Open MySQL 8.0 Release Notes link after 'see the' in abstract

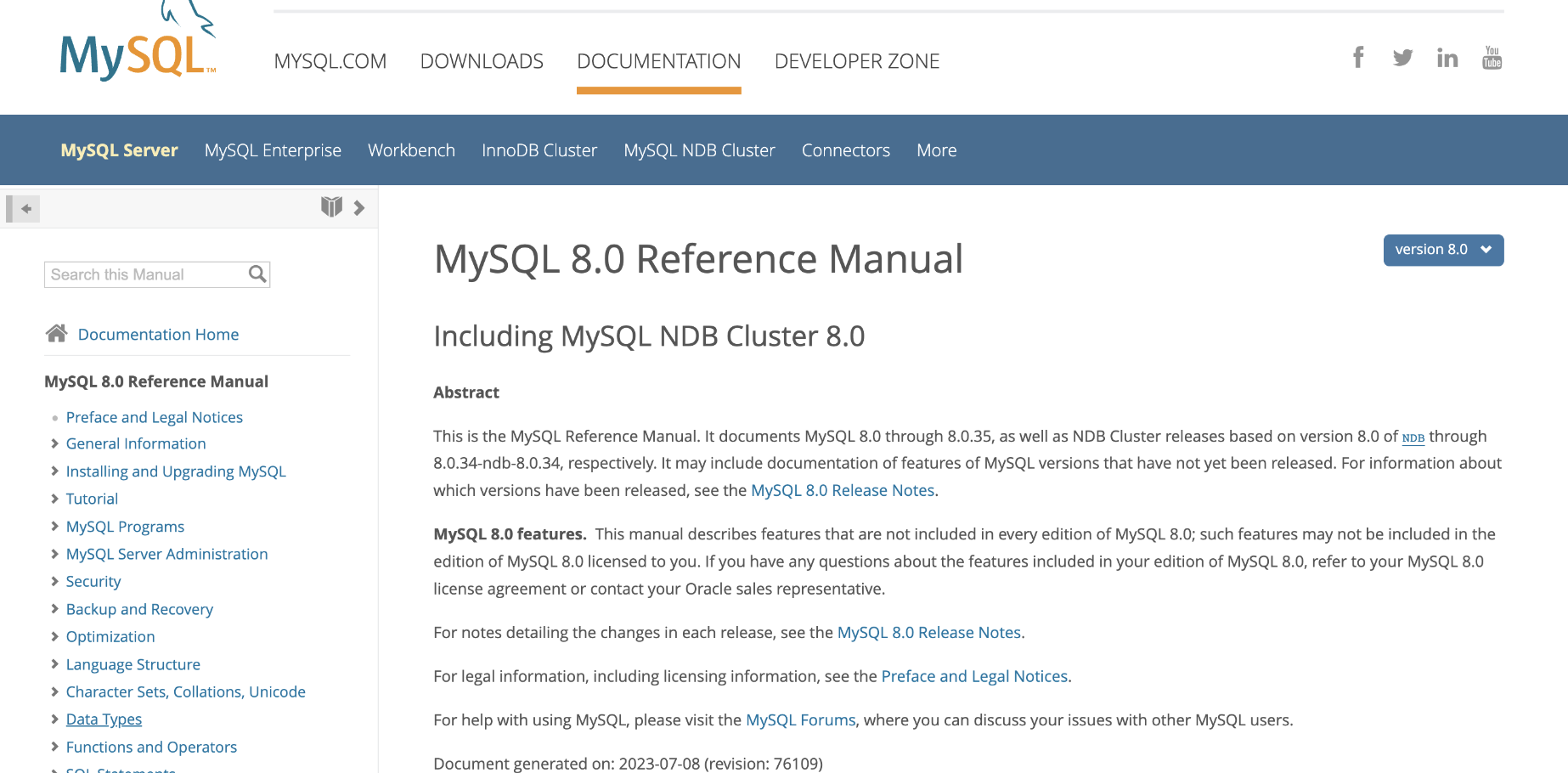(x=843, y=490)
